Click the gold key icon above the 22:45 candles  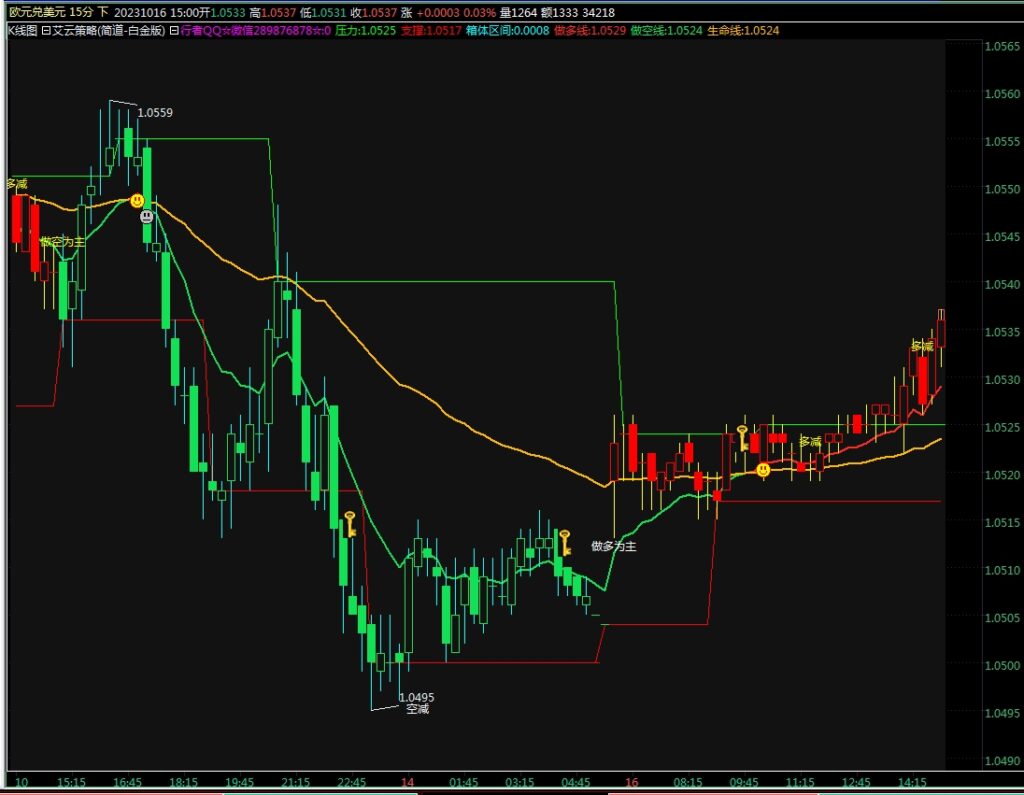(350, 523)
